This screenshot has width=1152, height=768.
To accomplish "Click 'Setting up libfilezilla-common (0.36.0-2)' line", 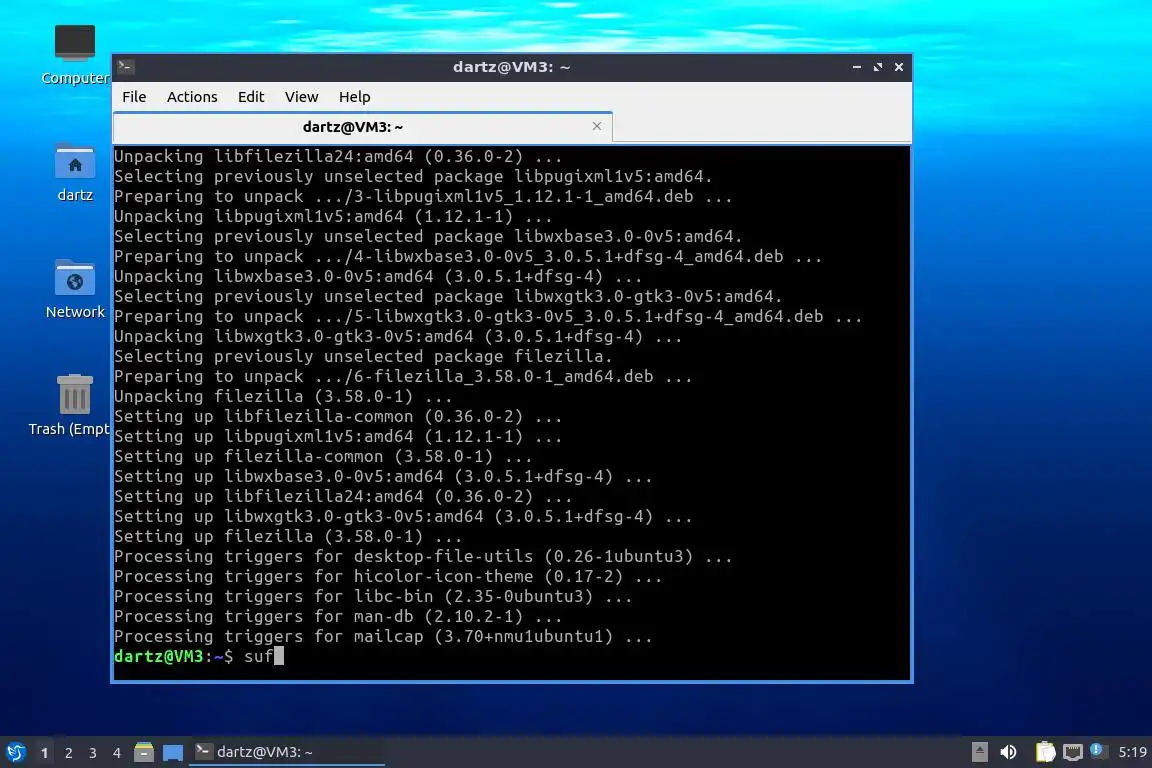I will pos(338,417).
